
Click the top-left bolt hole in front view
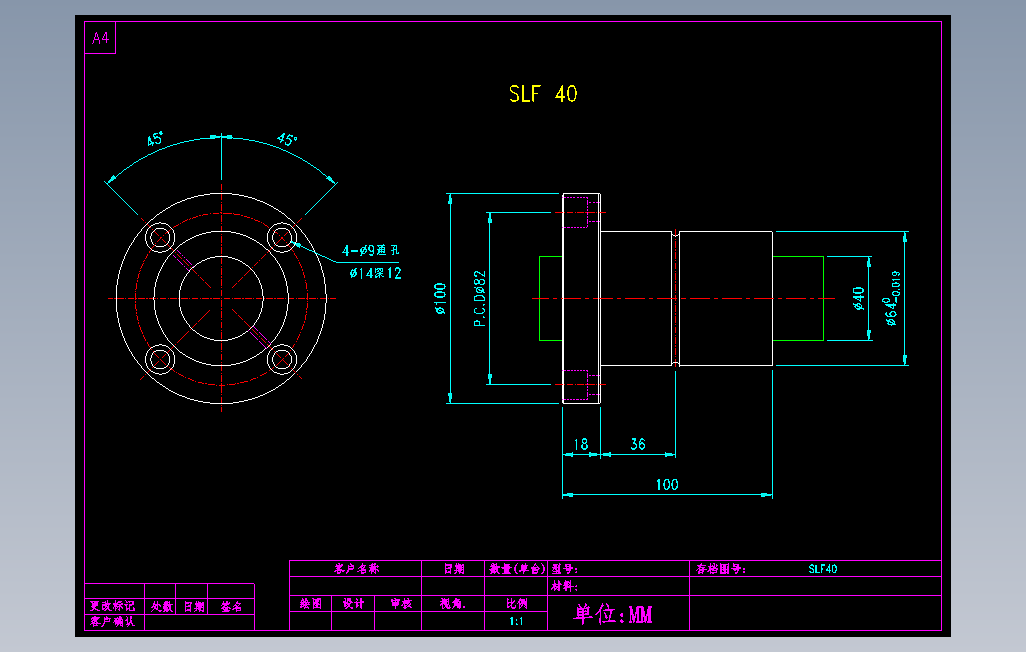[160, 238]
